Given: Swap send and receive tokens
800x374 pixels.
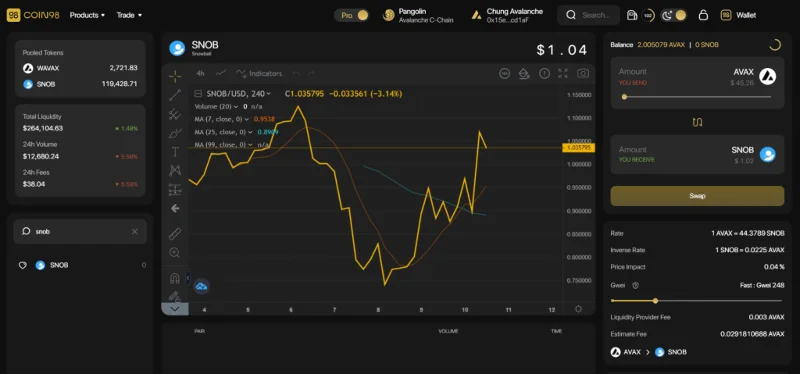Looking at the screenshot, I should [x=697, y=122].
